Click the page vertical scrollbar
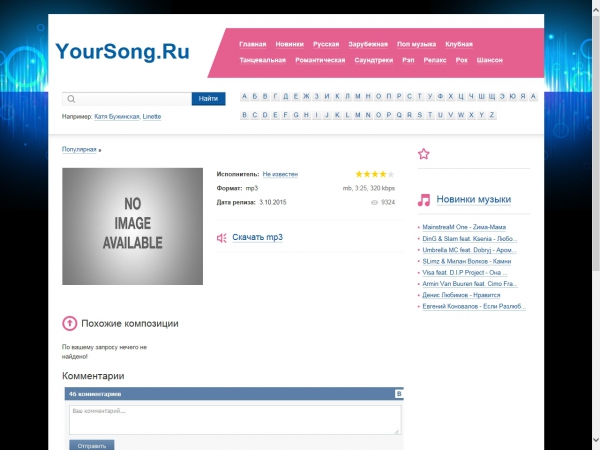600x450 pixels. [x=596, y=142]
